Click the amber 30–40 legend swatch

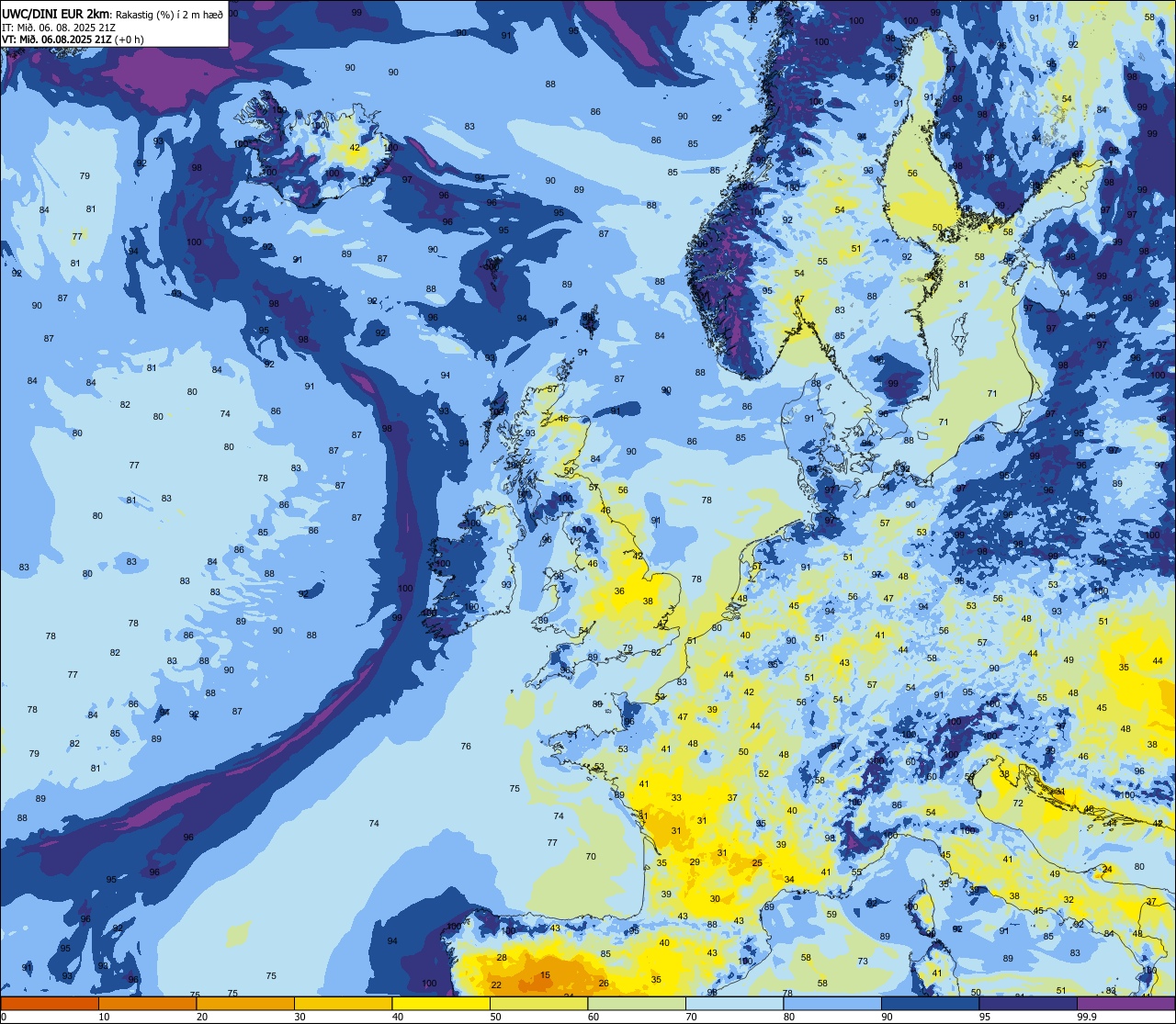(343, 1003)
